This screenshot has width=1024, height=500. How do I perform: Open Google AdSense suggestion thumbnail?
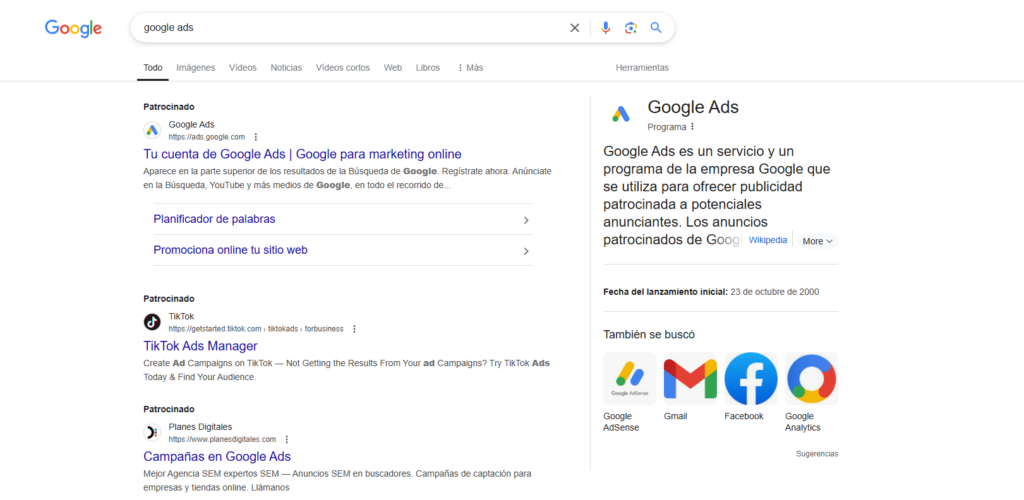(x=630, y=379)
